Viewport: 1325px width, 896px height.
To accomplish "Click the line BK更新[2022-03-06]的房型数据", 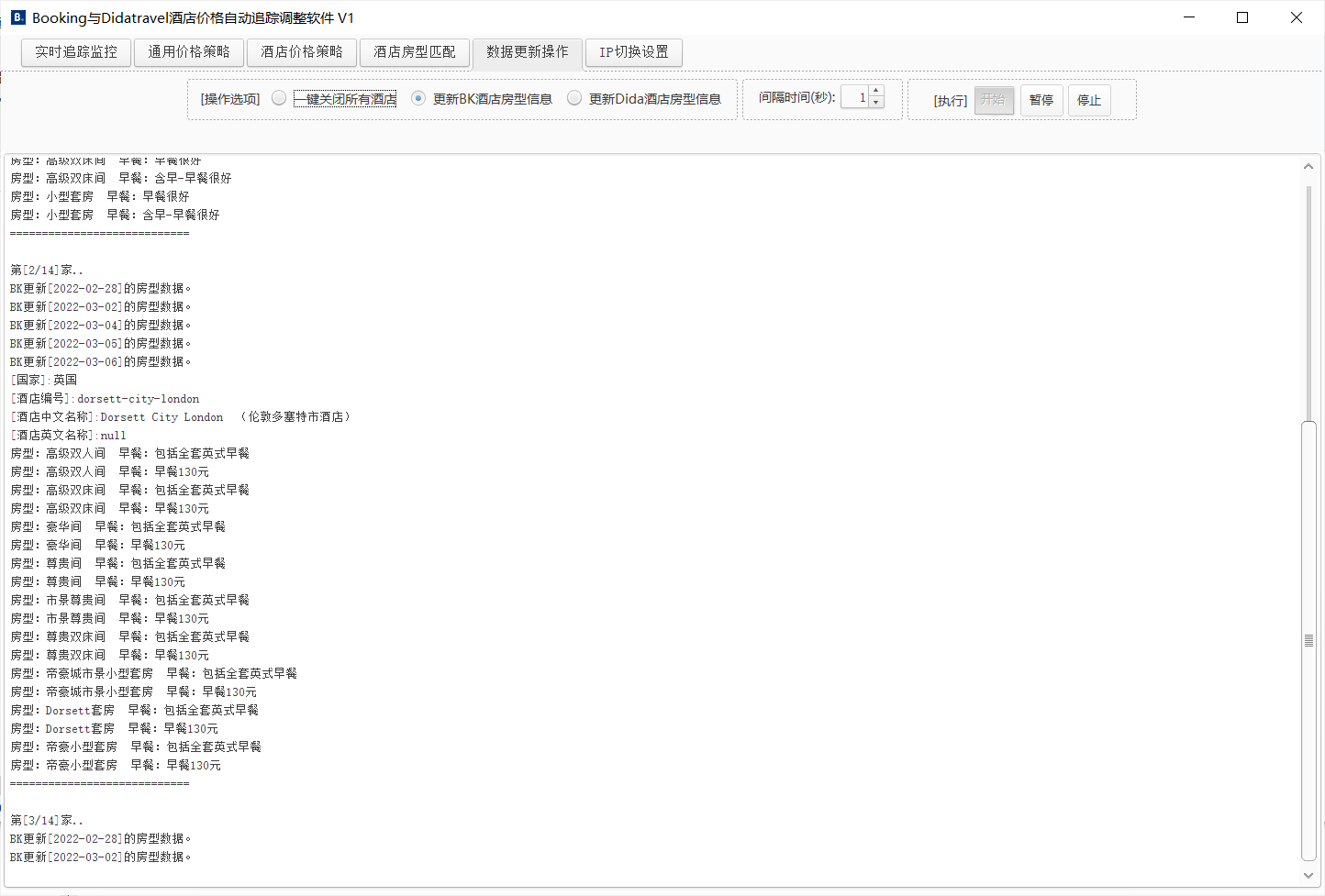I will tap(101, 361).
